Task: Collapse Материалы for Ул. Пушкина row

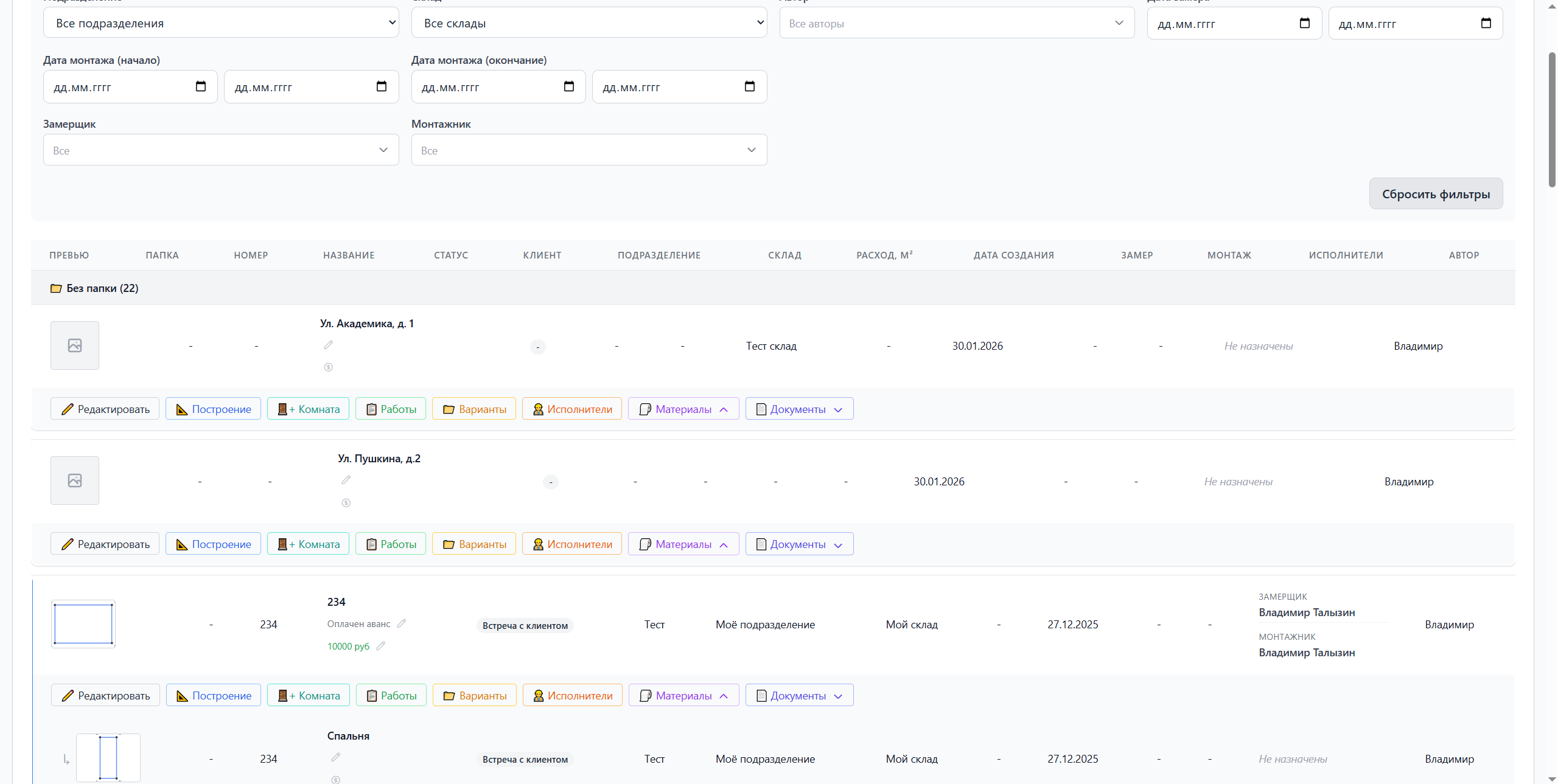Action: coord(683,544)
